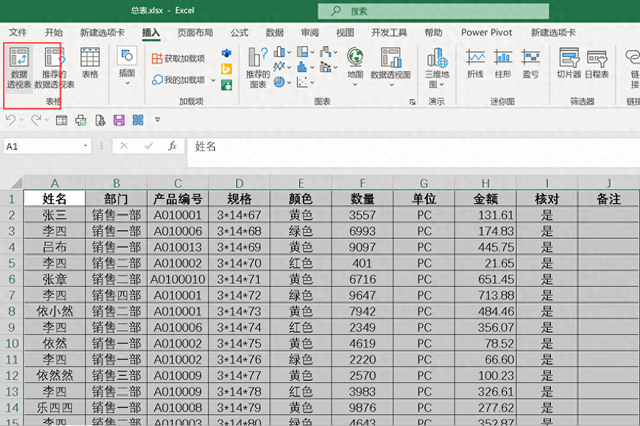Image resolution: width=640 pixels, height=426 pixels.
Task: Click cell with value 713.88
Action: pyautogui.click(x=485, y=295)
